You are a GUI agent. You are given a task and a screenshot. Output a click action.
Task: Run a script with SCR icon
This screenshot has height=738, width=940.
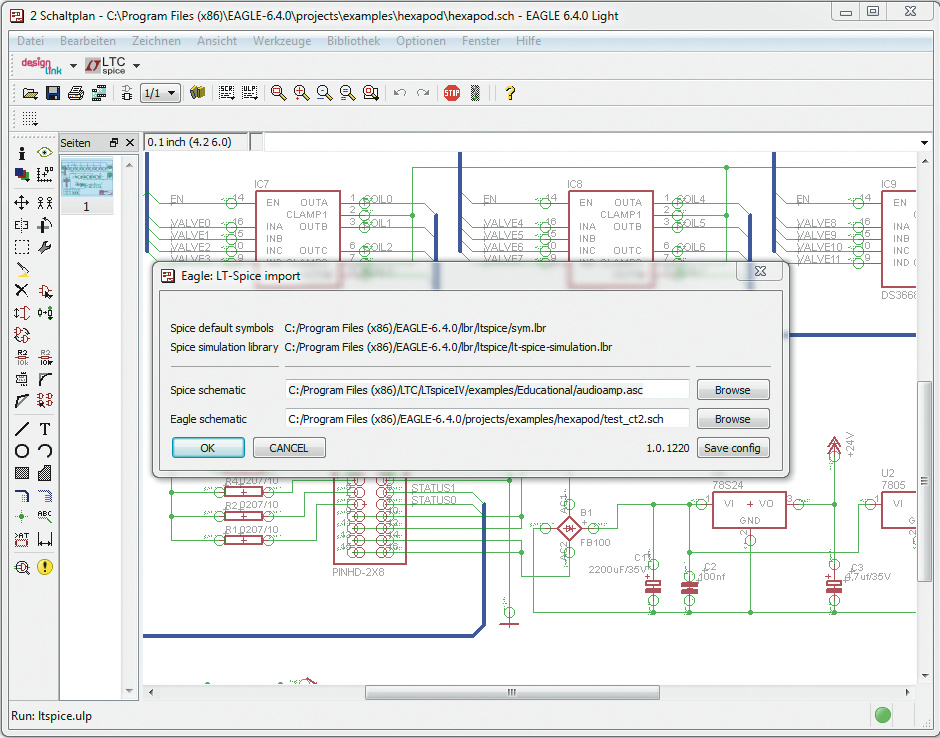[227, 93]
